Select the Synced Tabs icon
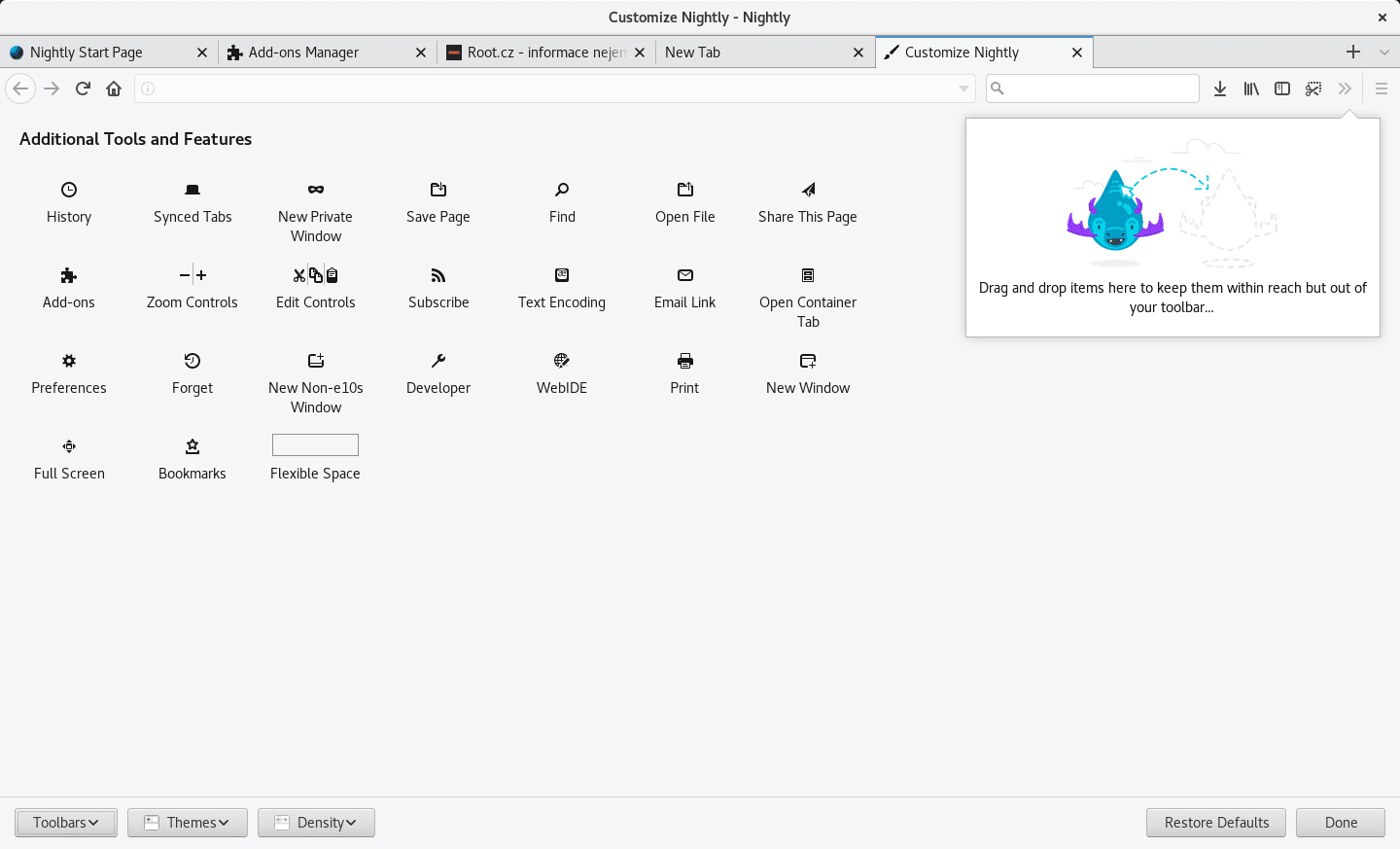The height and width of the screenshot is (849, 1400). click(x=192, y=190)
